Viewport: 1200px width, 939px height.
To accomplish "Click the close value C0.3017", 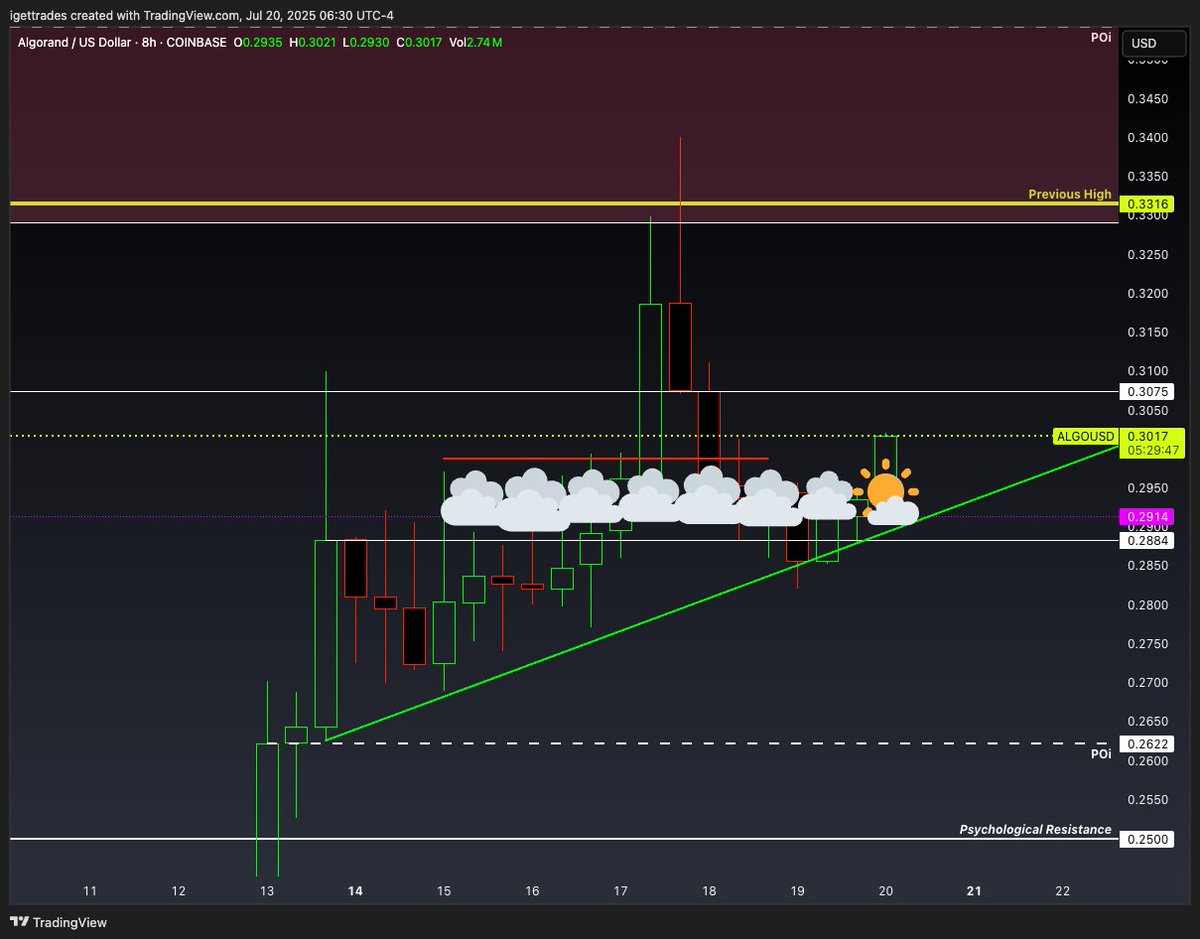I will click(421, 43).
